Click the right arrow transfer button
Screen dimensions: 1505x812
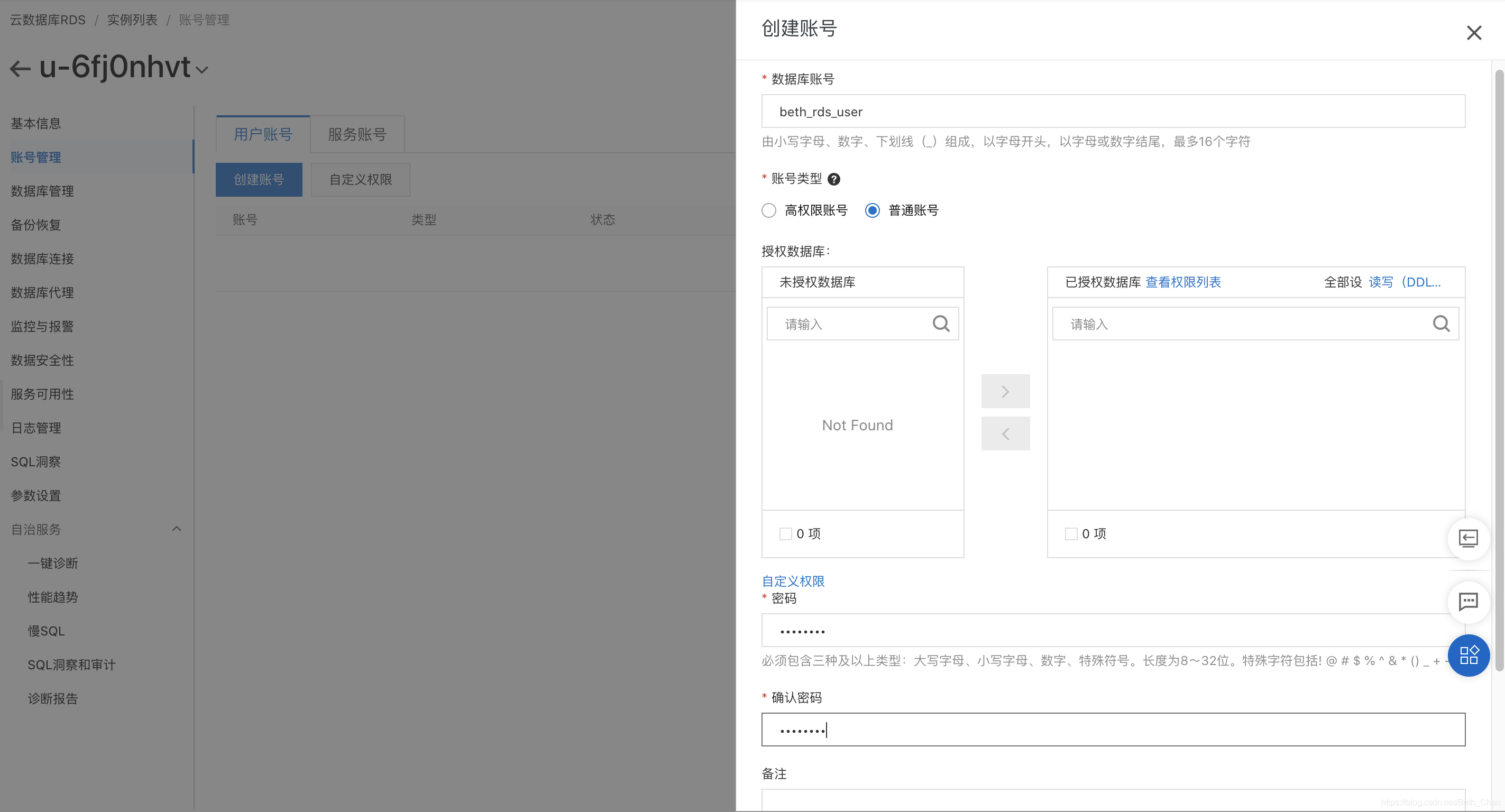coord(1005,391)
